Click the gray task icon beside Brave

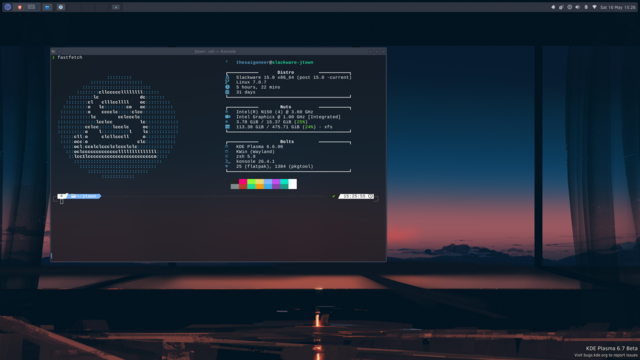31,7
